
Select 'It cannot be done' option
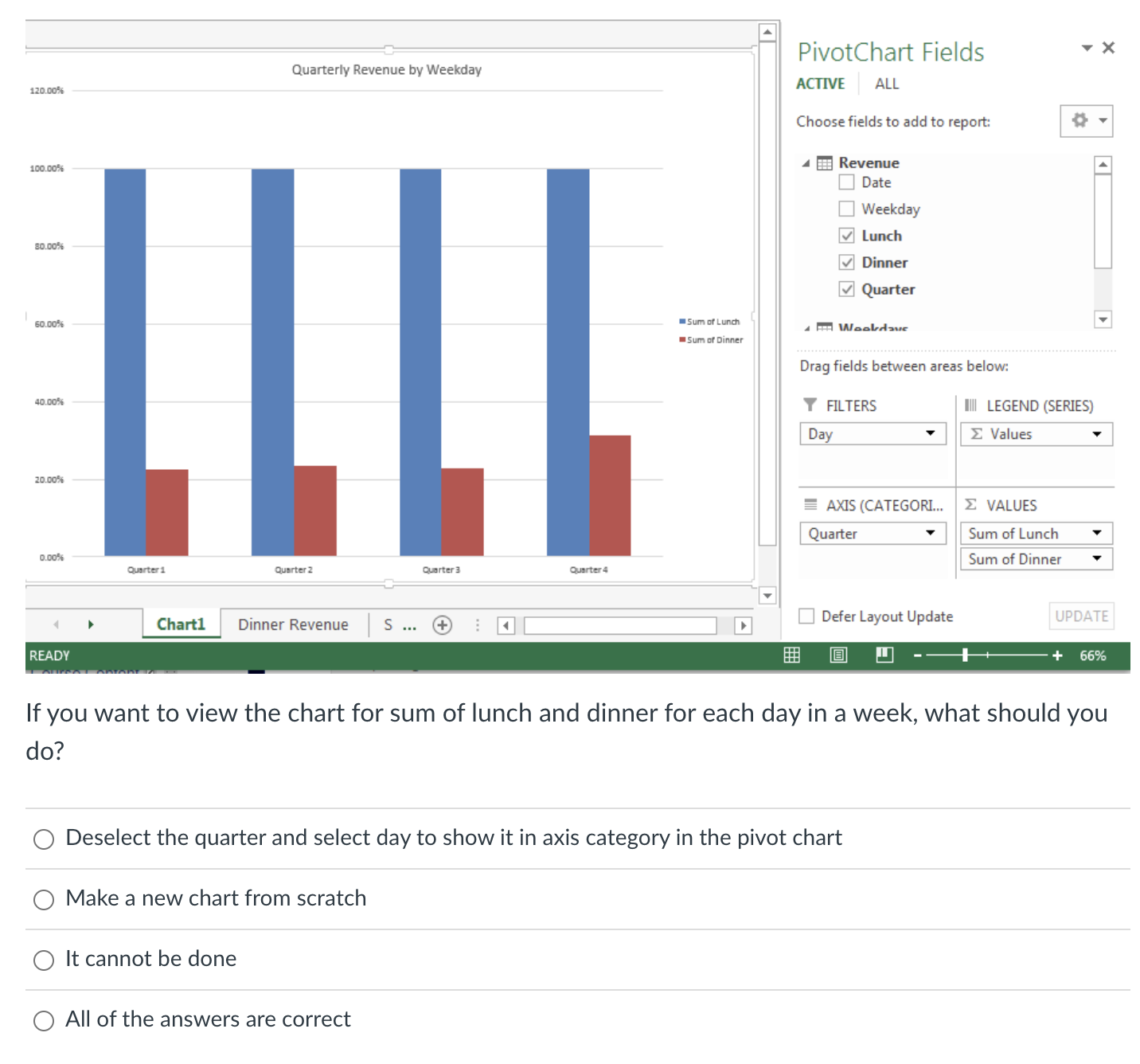44,960
